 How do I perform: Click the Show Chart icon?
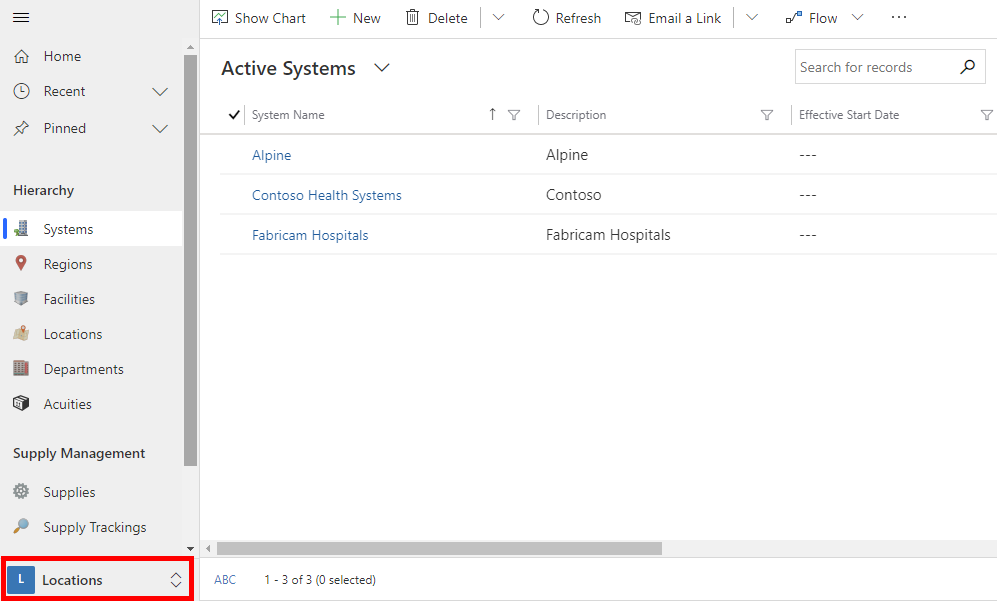(x=219, y=18)
